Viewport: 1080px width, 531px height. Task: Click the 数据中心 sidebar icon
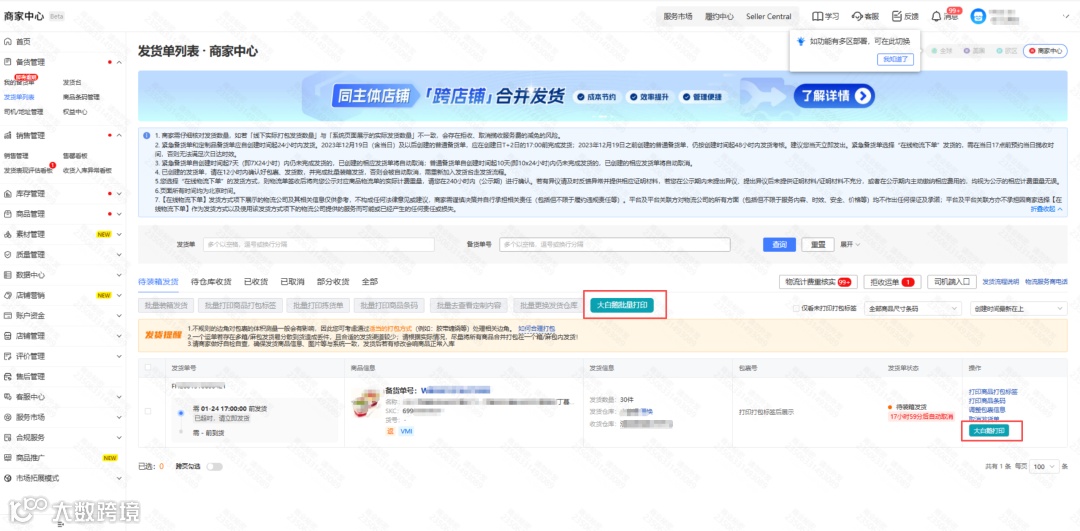[8, 275]
